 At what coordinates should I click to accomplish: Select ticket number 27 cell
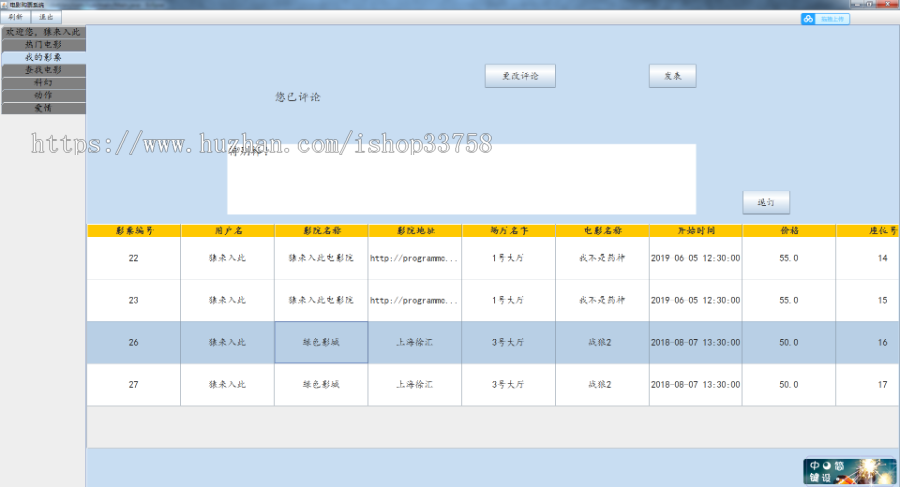pos(134,385)
